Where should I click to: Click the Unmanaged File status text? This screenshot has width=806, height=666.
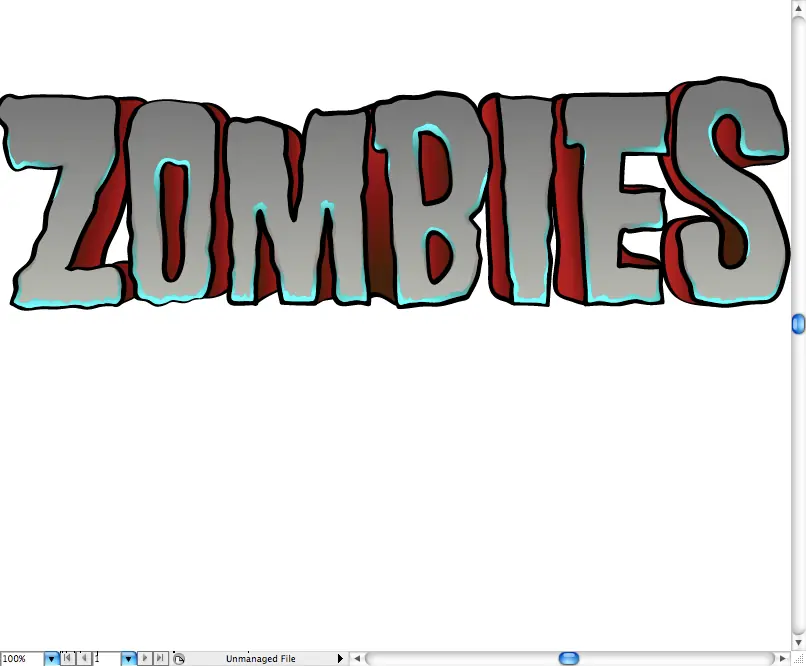point(261,659)
